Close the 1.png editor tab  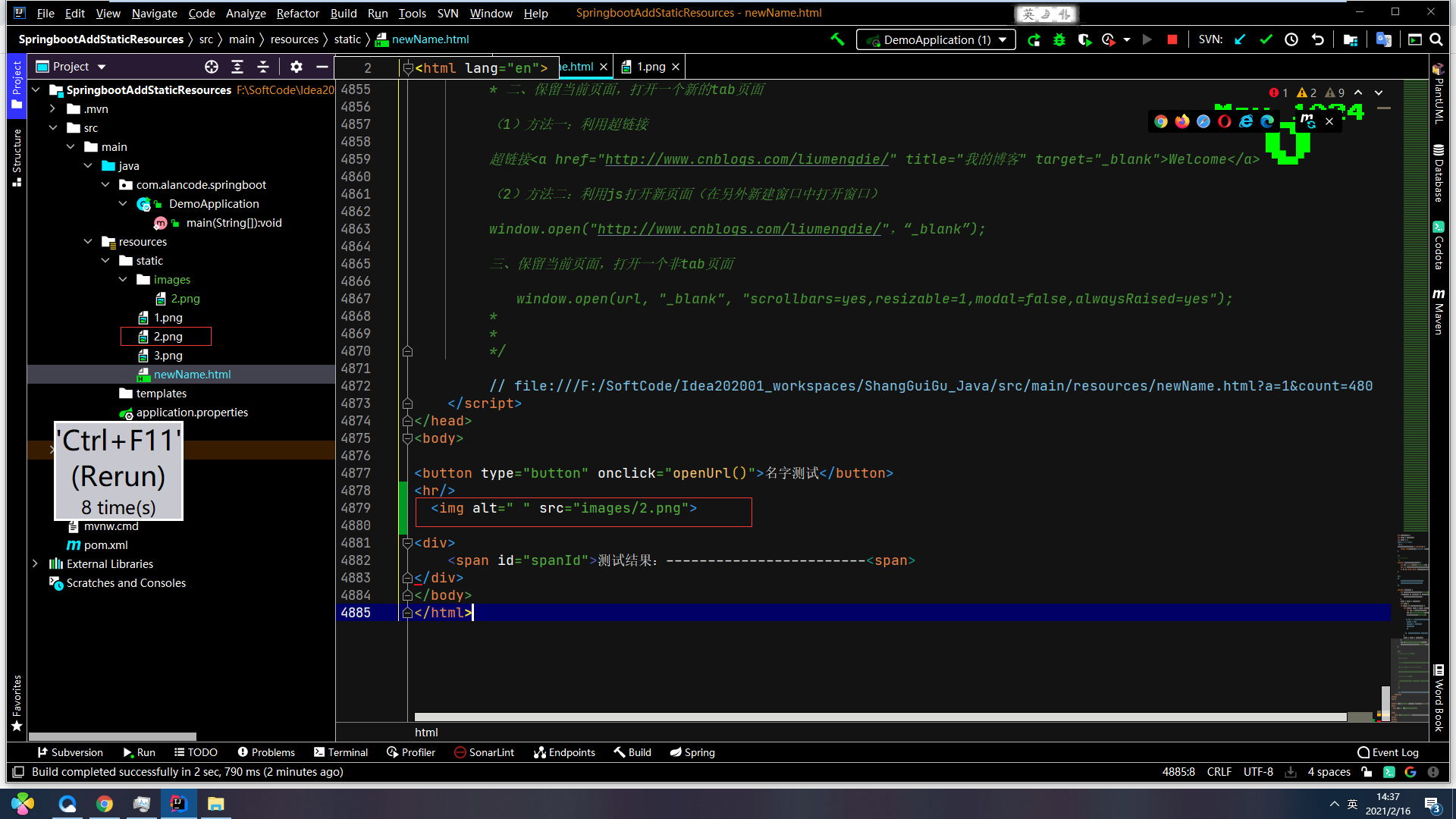[x=676, y=67]
